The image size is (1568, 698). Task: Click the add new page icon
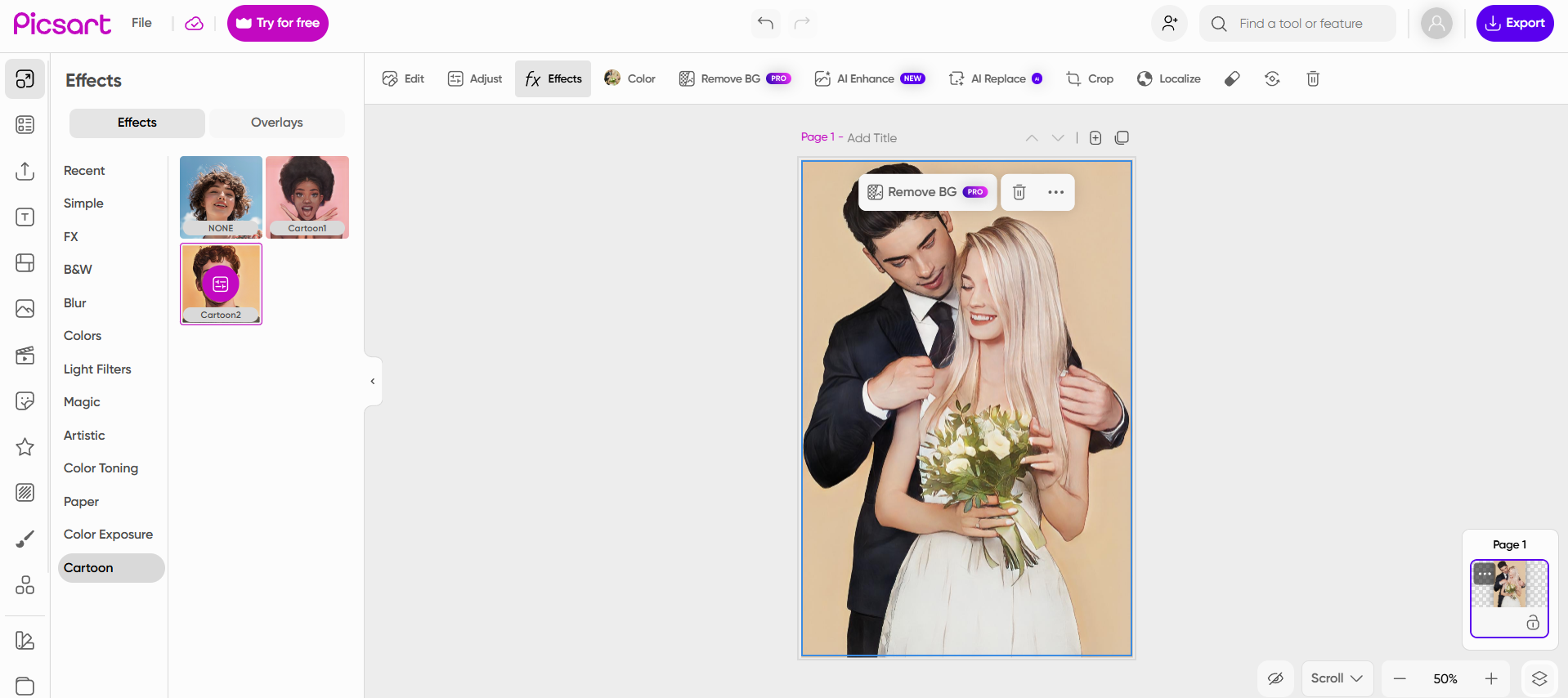point(1095,138)
